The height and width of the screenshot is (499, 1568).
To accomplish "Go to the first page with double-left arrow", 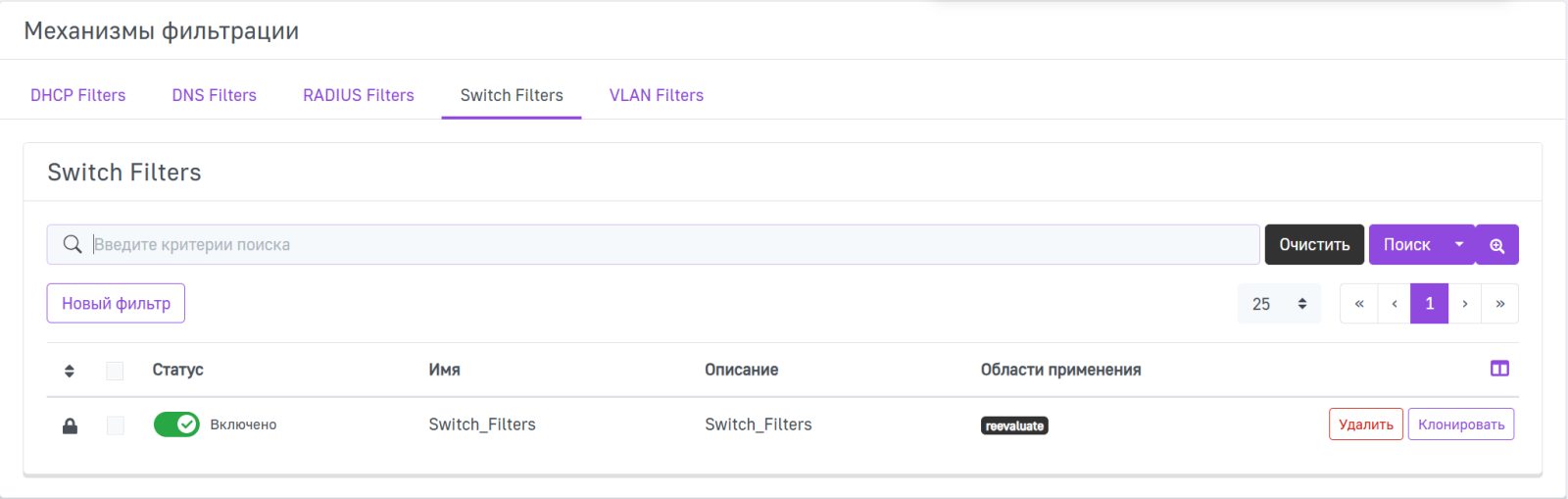I will [1359, 304].
